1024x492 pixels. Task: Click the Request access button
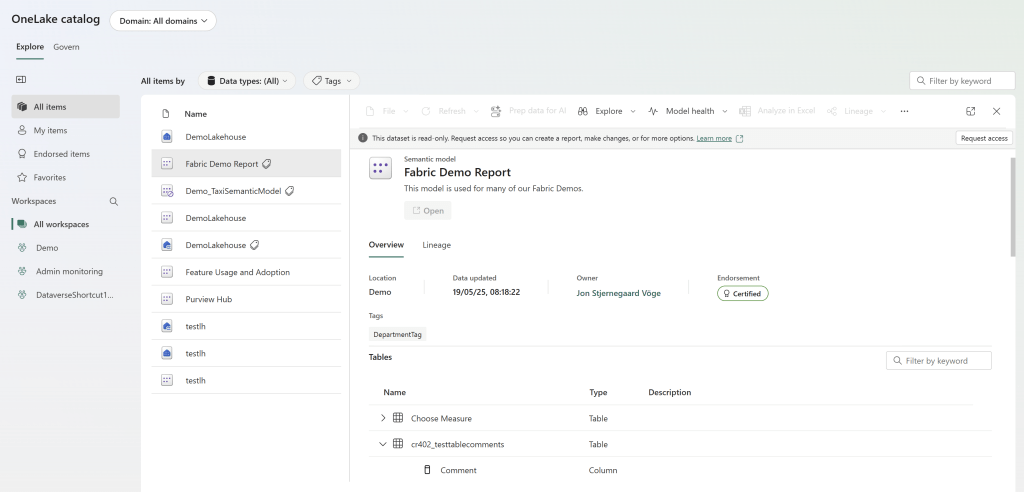tap(983, 138)
